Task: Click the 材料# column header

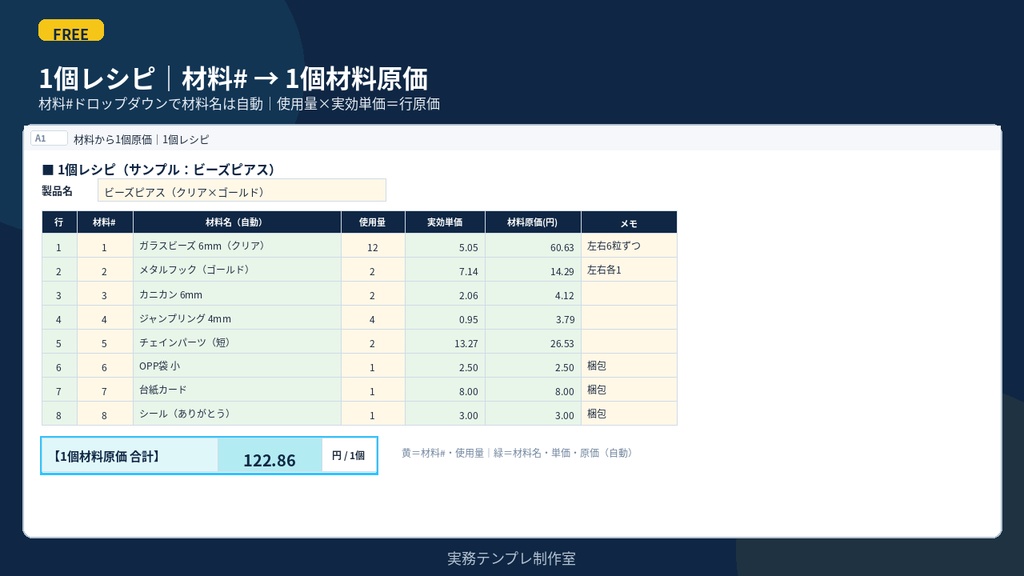Action: [x=104, y=222]
